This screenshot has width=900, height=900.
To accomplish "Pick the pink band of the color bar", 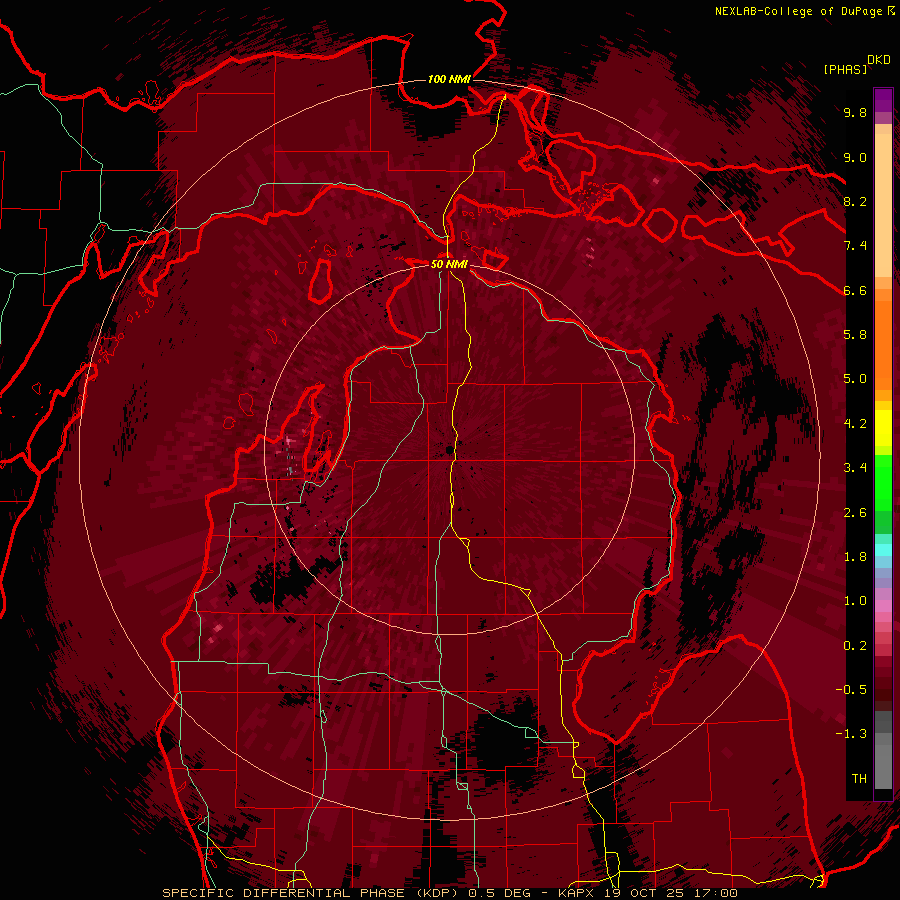I will (883, 606).
